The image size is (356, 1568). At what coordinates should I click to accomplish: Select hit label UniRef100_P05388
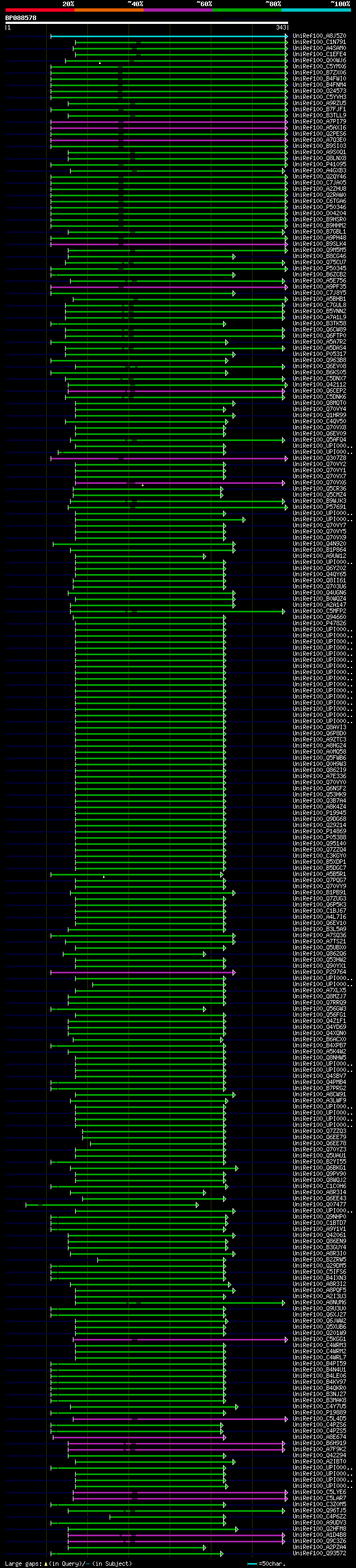[x=319, y=838]
